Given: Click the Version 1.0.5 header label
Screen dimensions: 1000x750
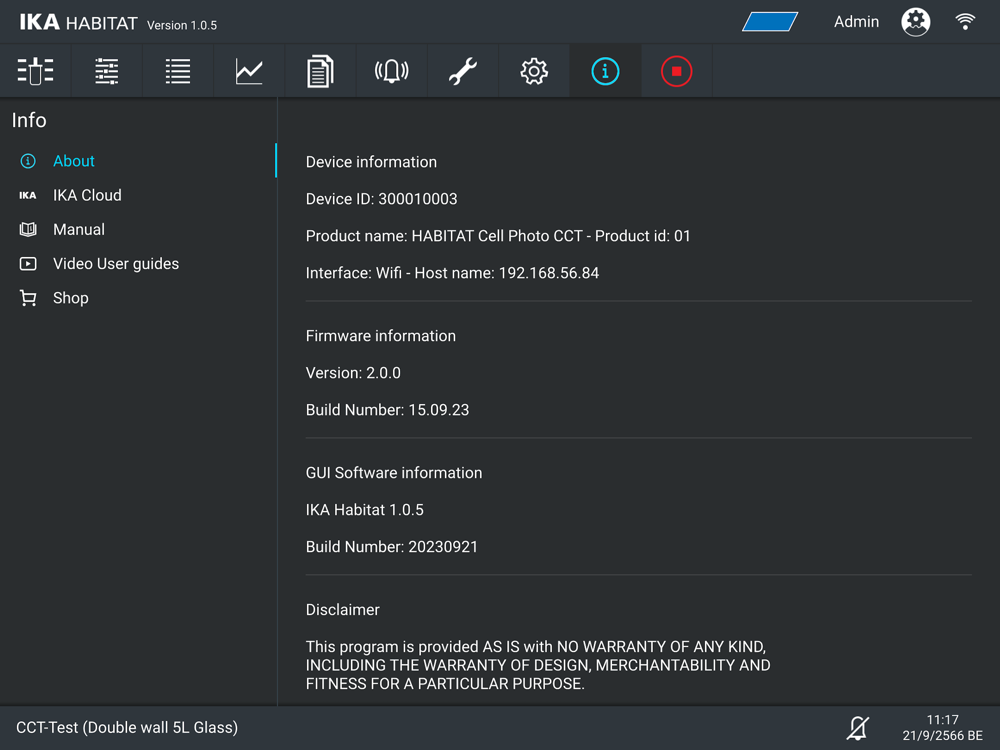Looking at the screenshot, I should tap(182, 26).
